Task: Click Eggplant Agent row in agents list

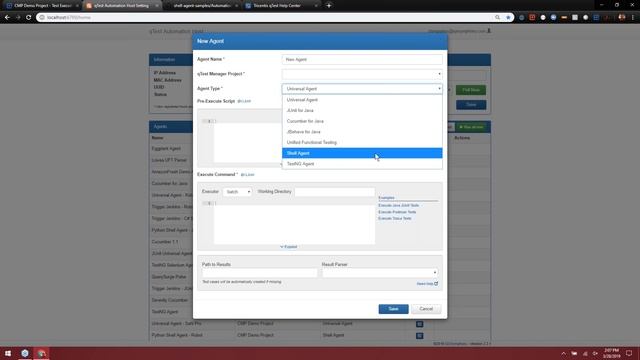Action: [166, 149]
